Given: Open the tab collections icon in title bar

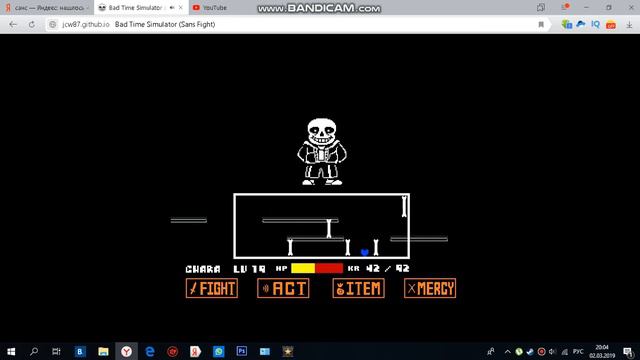Looking at the screenshot, I should pos(541,7).
